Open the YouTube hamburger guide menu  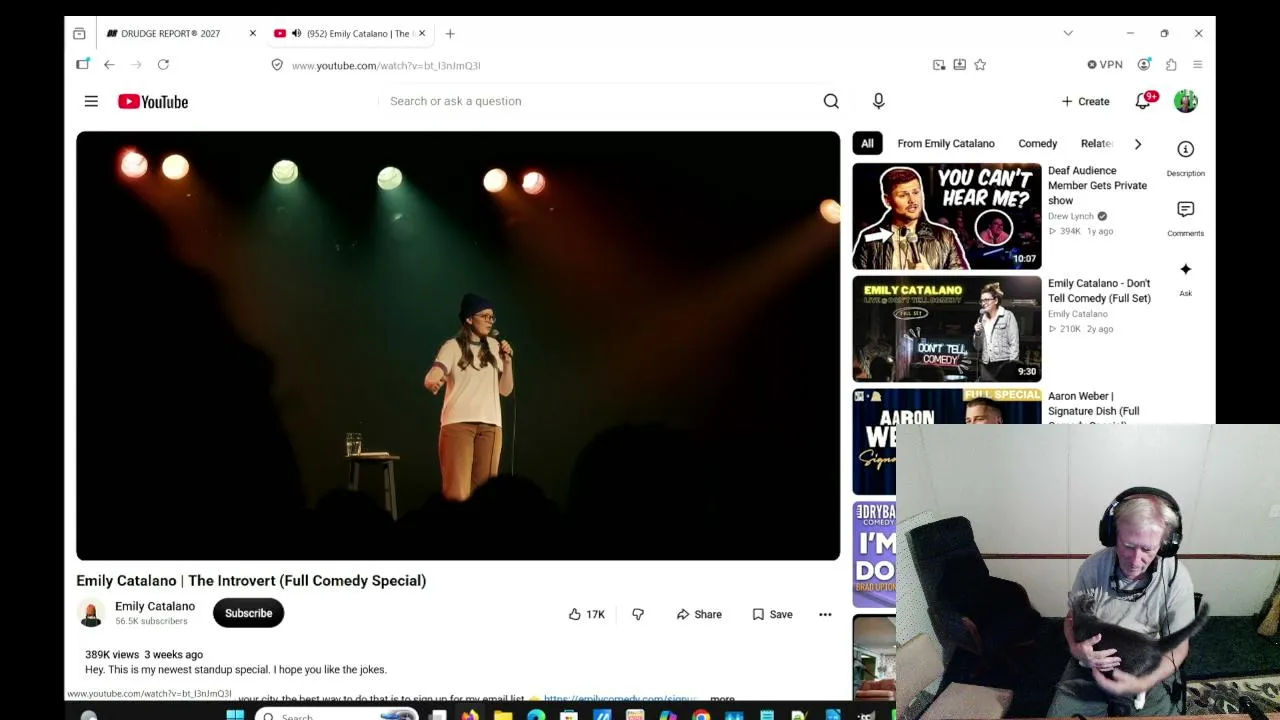(91, 101)
